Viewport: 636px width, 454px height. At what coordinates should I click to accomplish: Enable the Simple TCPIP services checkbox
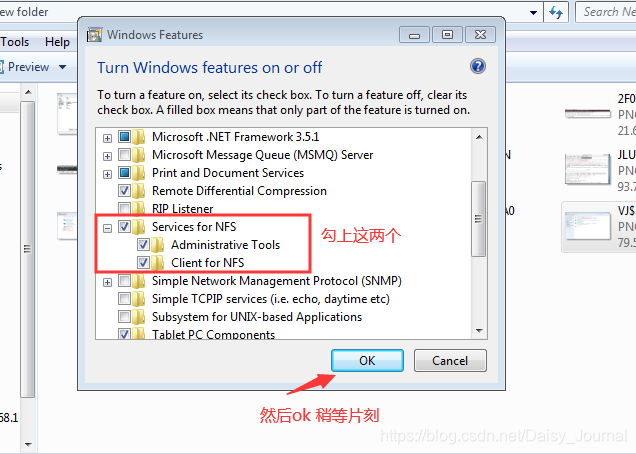click(125, 299)
